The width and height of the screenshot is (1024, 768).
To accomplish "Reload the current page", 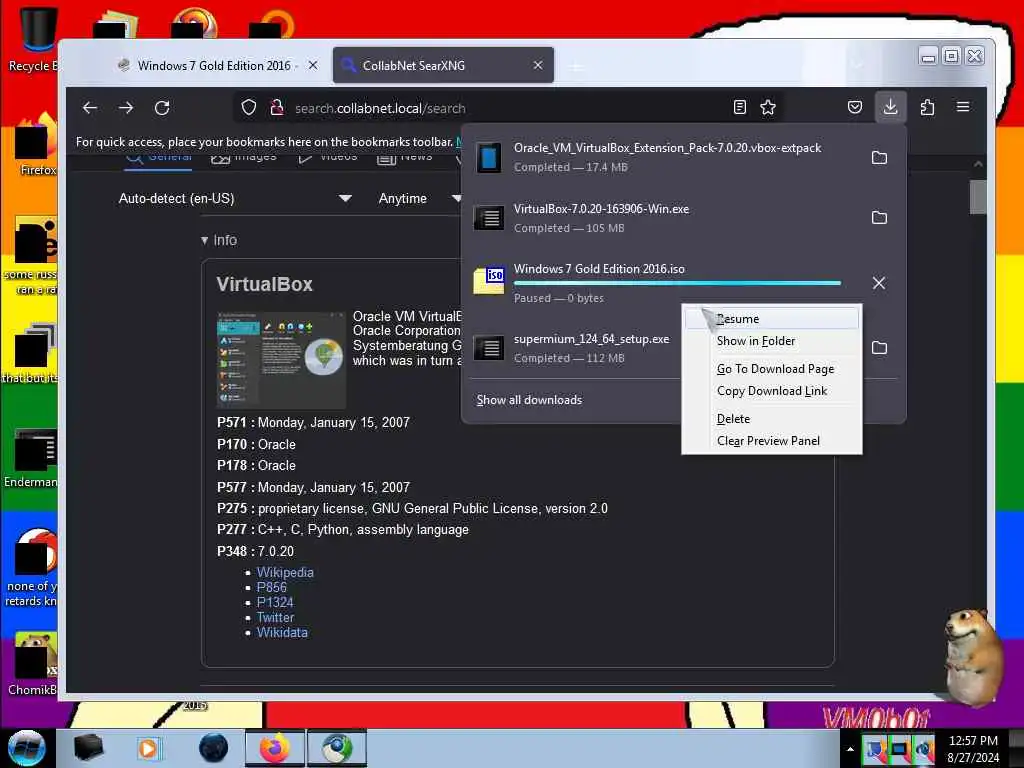I will click(x=162, y=108).
